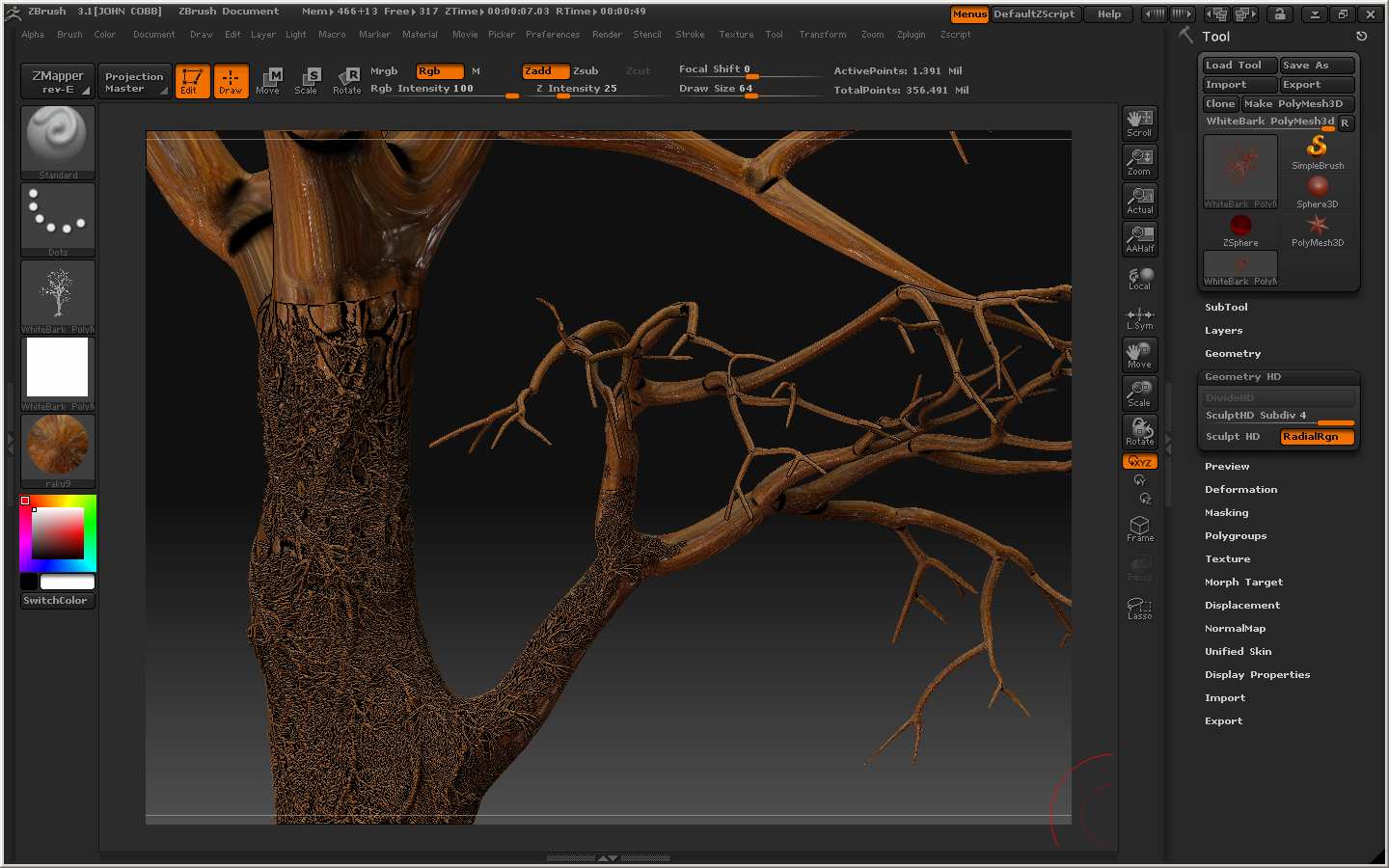Click the Actual size icon

(x=1140, y=201)
